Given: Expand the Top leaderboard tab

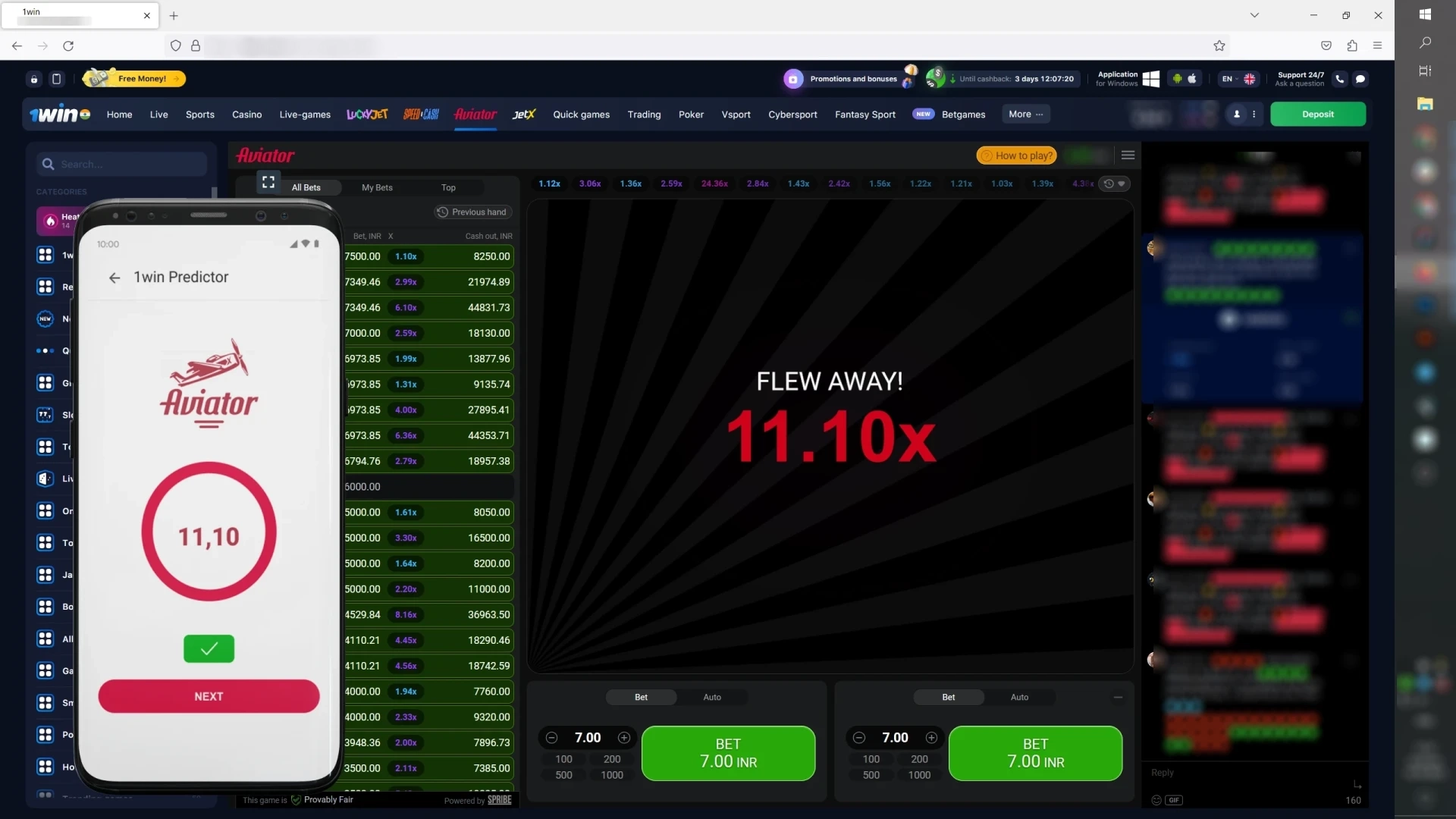Looking at the screenshot, I should tap(449, 188).
